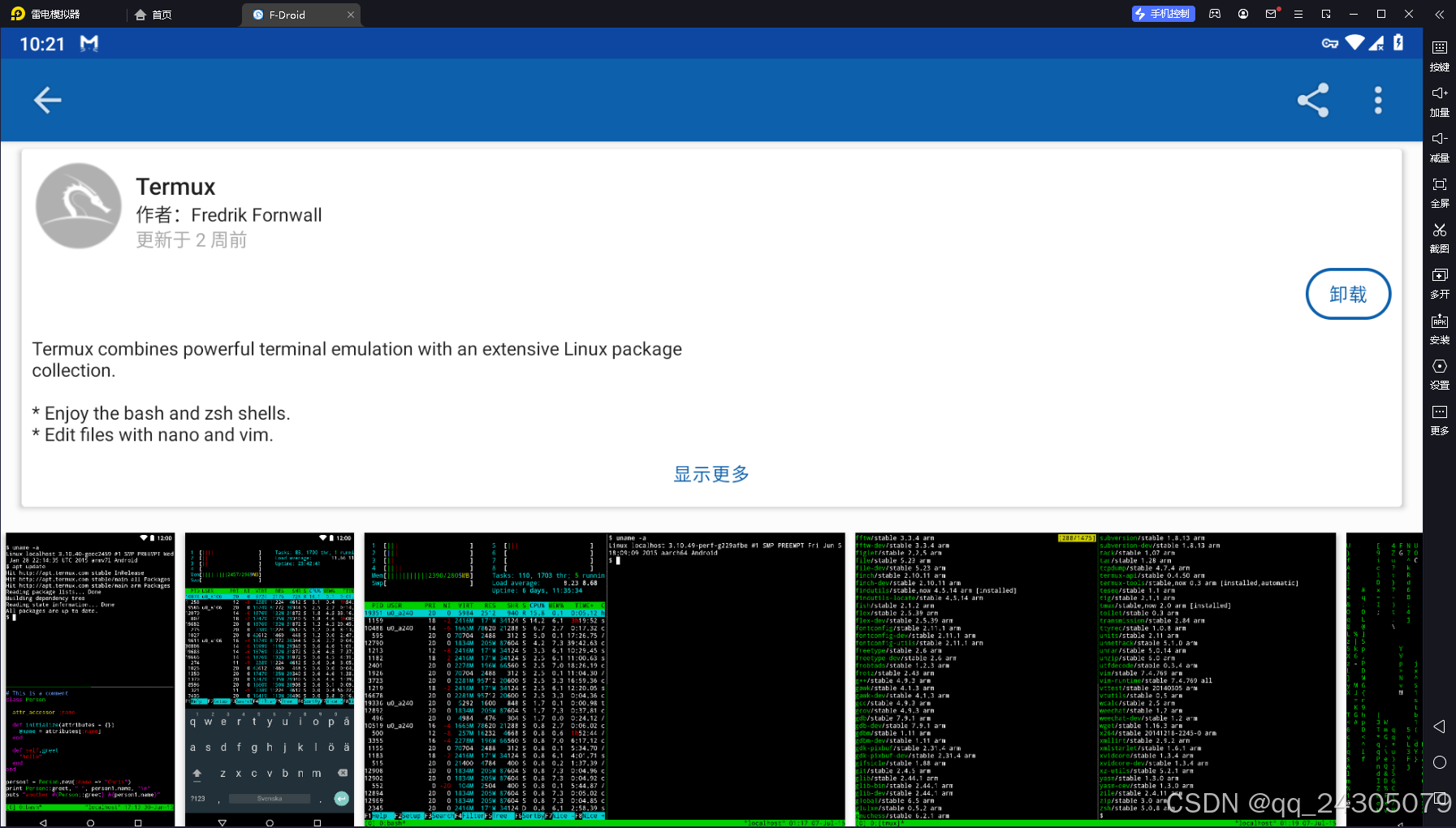
Task: Open the user account icon
Action: 1243,14
